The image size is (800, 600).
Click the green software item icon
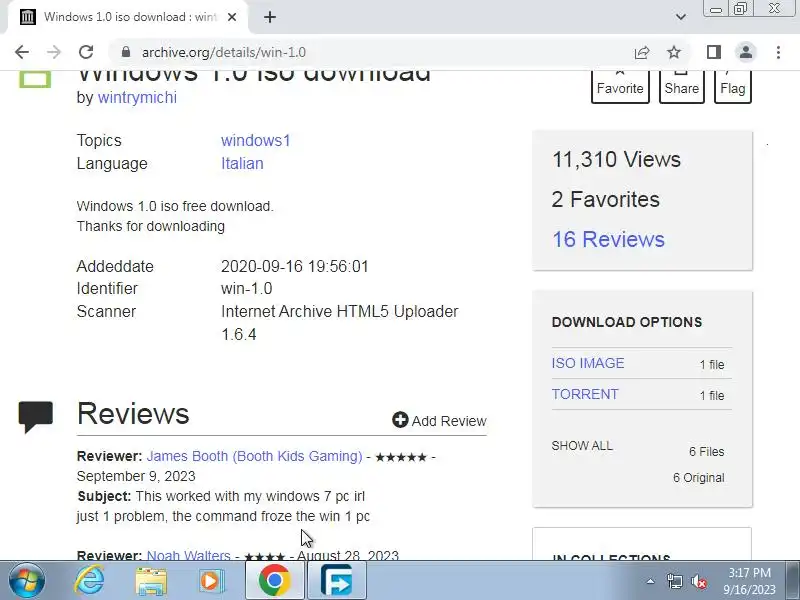35,79
